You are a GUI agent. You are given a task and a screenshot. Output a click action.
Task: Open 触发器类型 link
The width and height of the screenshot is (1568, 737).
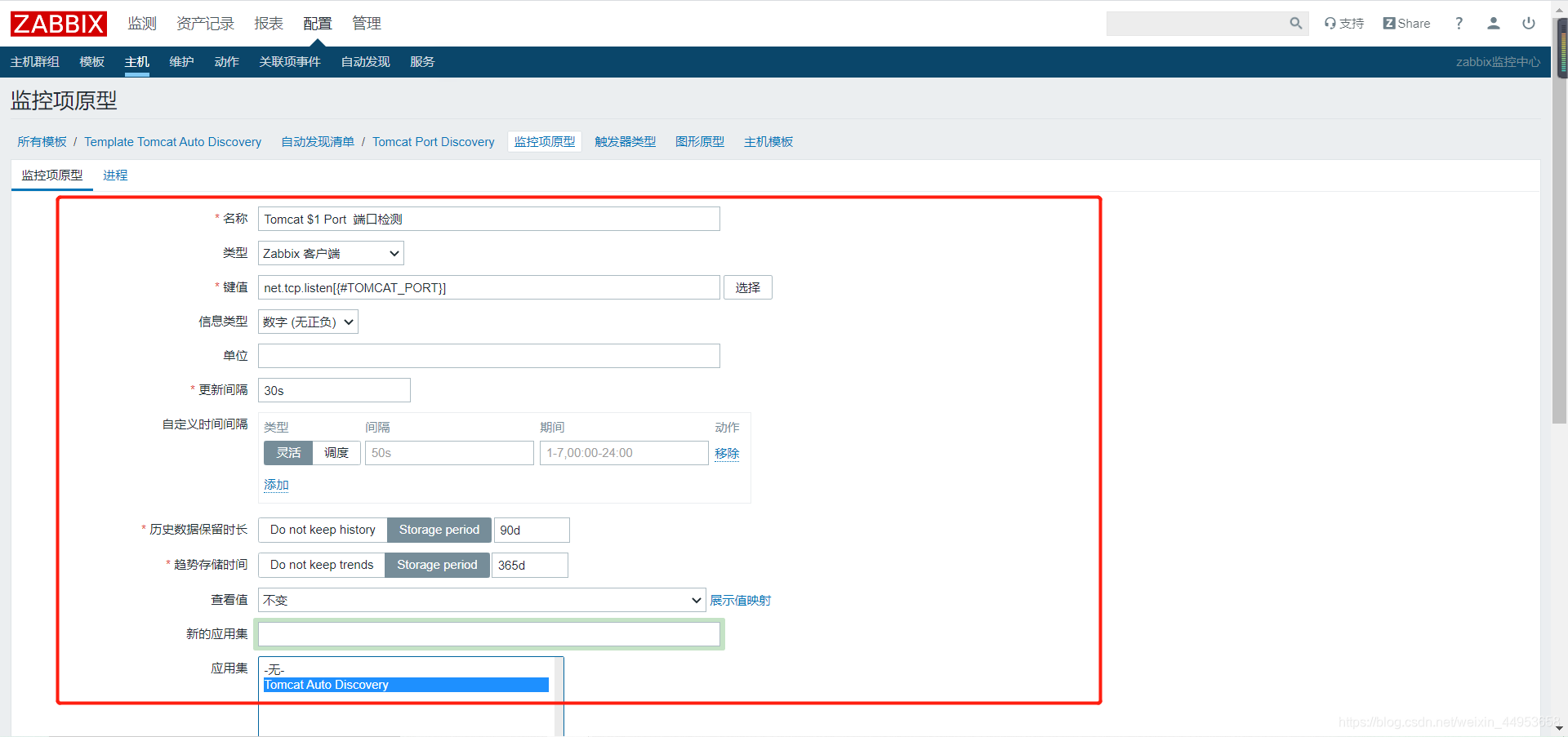626,142
